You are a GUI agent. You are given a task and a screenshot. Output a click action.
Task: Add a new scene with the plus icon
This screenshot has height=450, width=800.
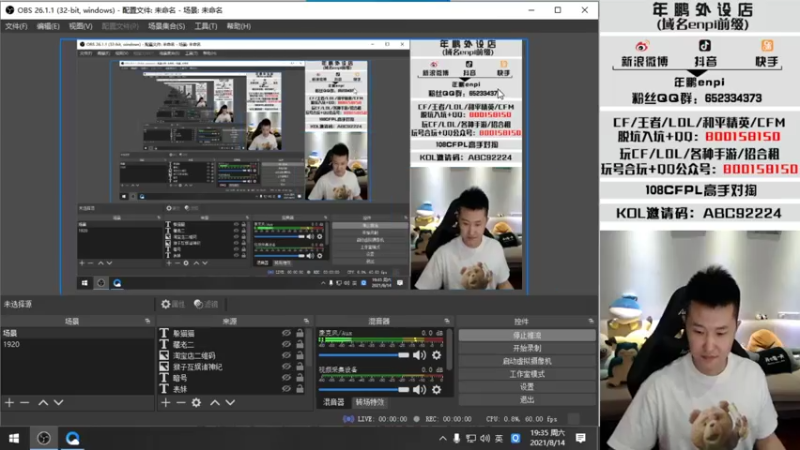9,403
